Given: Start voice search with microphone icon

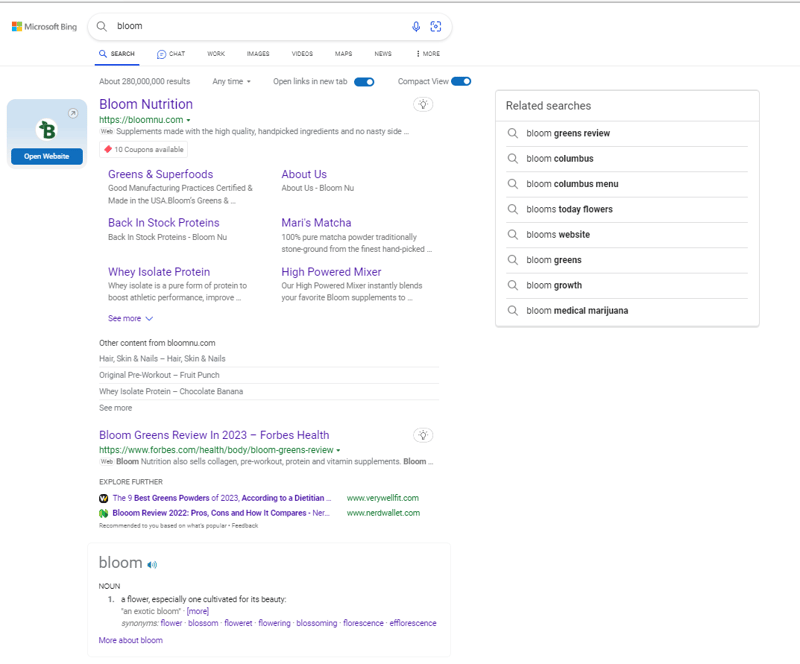Looking at the screenshot, I should click(x=416, y=27).
